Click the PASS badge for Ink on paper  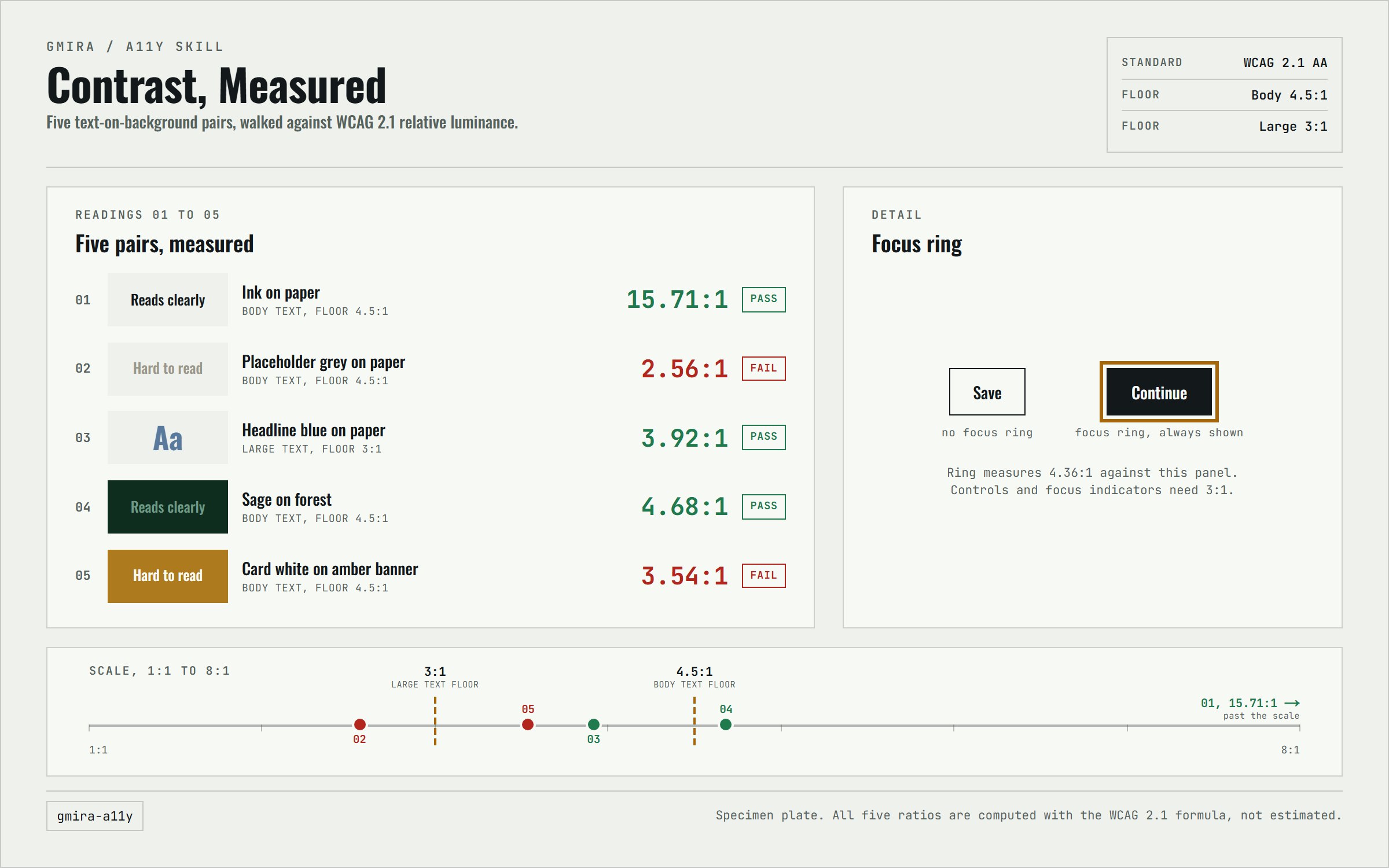(x=763, y=299)
